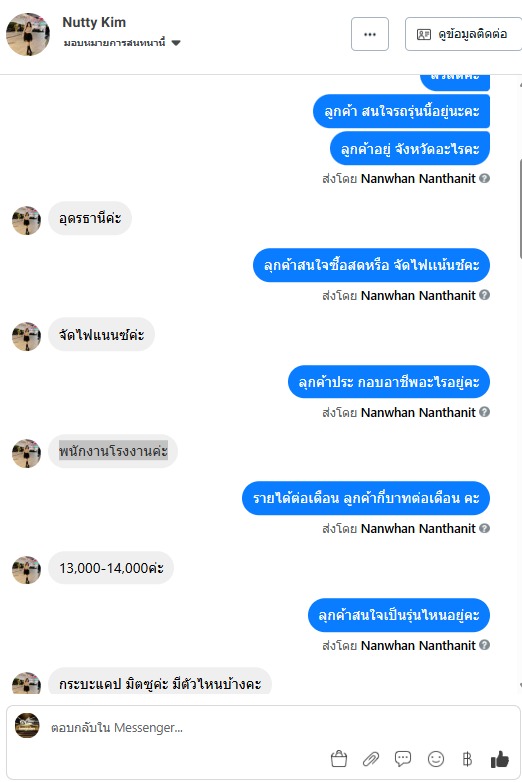
Task: Open saved replies speech bubble icon
Action: [x=403, y=759]
